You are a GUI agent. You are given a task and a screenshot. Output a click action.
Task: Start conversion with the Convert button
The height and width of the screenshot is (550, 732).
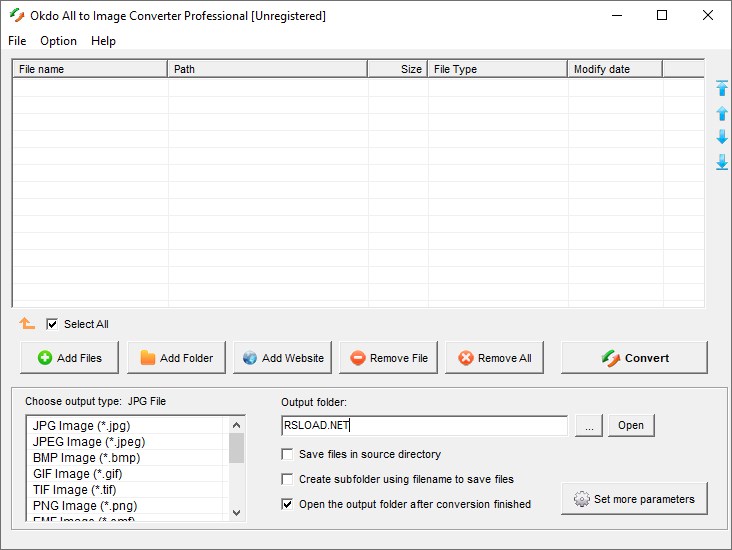pos(634,358)
